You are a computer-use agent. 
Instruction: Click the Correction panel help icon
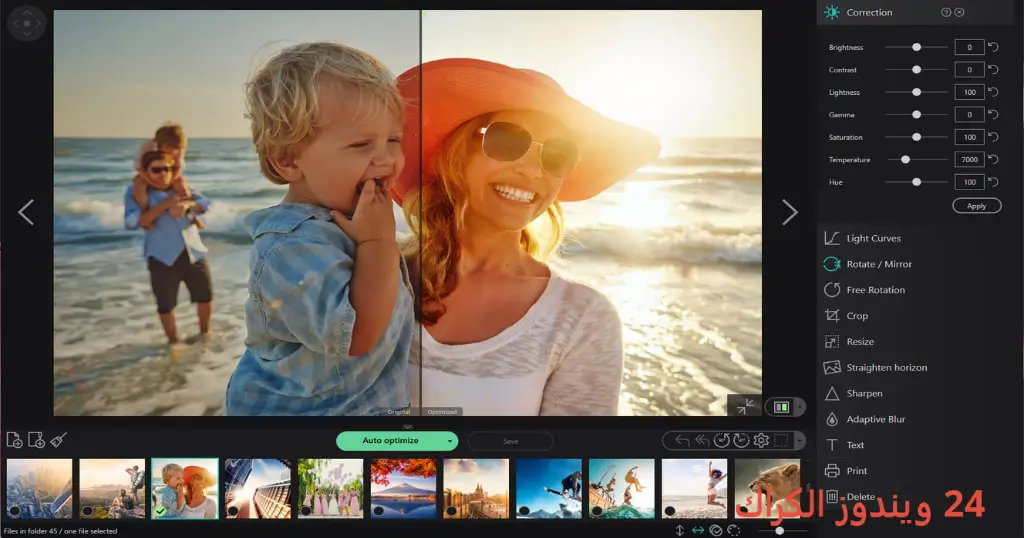(x=946, y=12)
